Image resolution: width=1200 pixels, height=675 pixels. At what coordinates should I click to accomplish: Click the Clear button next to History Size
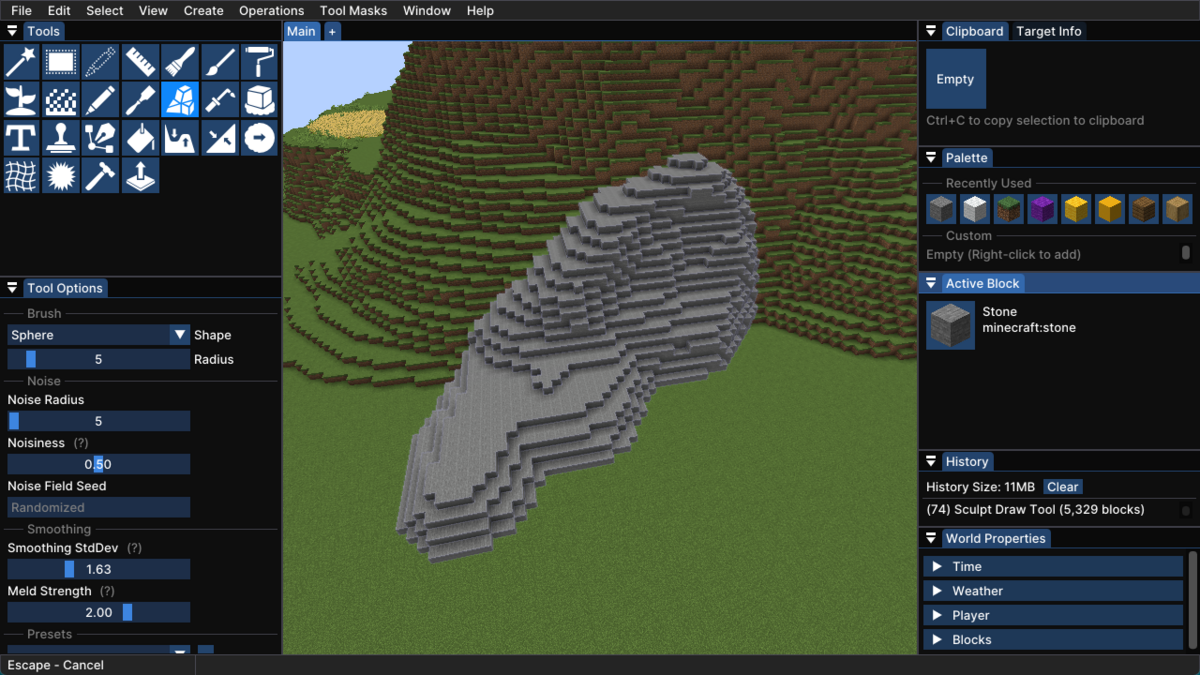click(x=1062, y=486)
